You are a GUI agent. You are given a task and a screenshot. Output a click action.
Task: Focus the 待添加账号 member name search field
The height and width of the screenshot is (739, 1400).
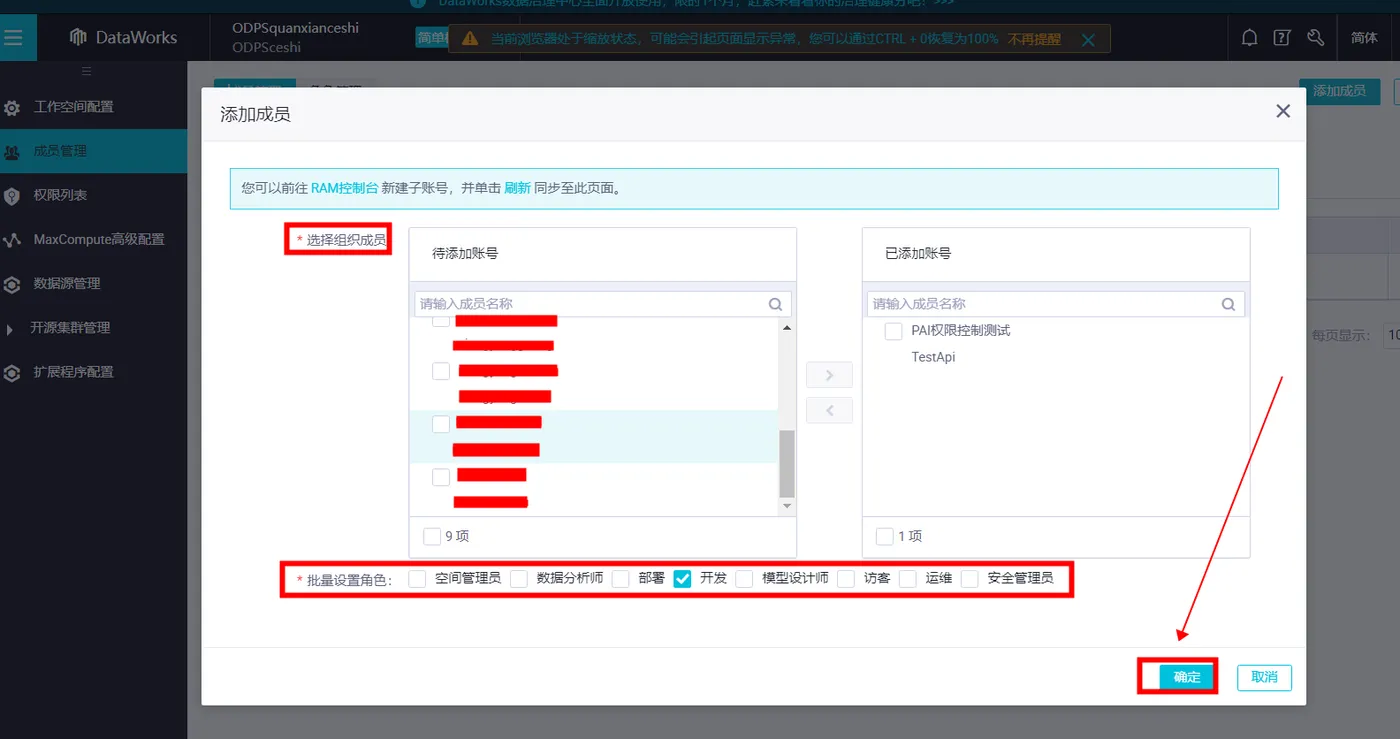pyautogui.click(x=603, y=304)
